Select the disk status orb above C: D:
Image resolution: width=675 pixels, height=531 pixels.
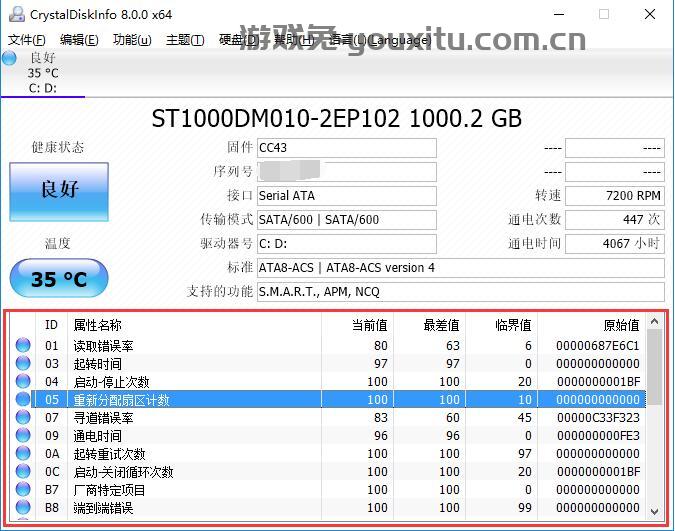(9, 58)
